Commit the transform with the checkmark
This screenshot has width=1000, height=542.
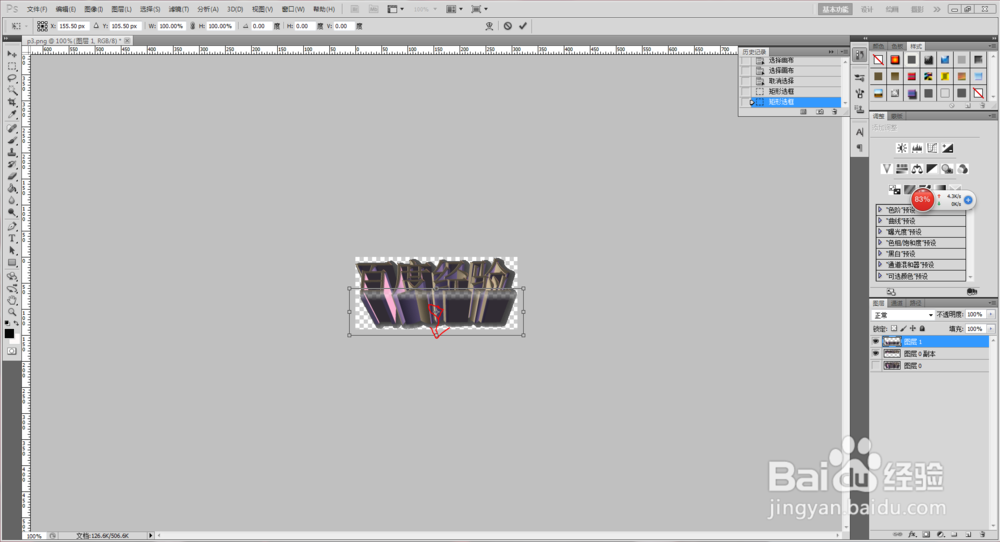point(523,26)
